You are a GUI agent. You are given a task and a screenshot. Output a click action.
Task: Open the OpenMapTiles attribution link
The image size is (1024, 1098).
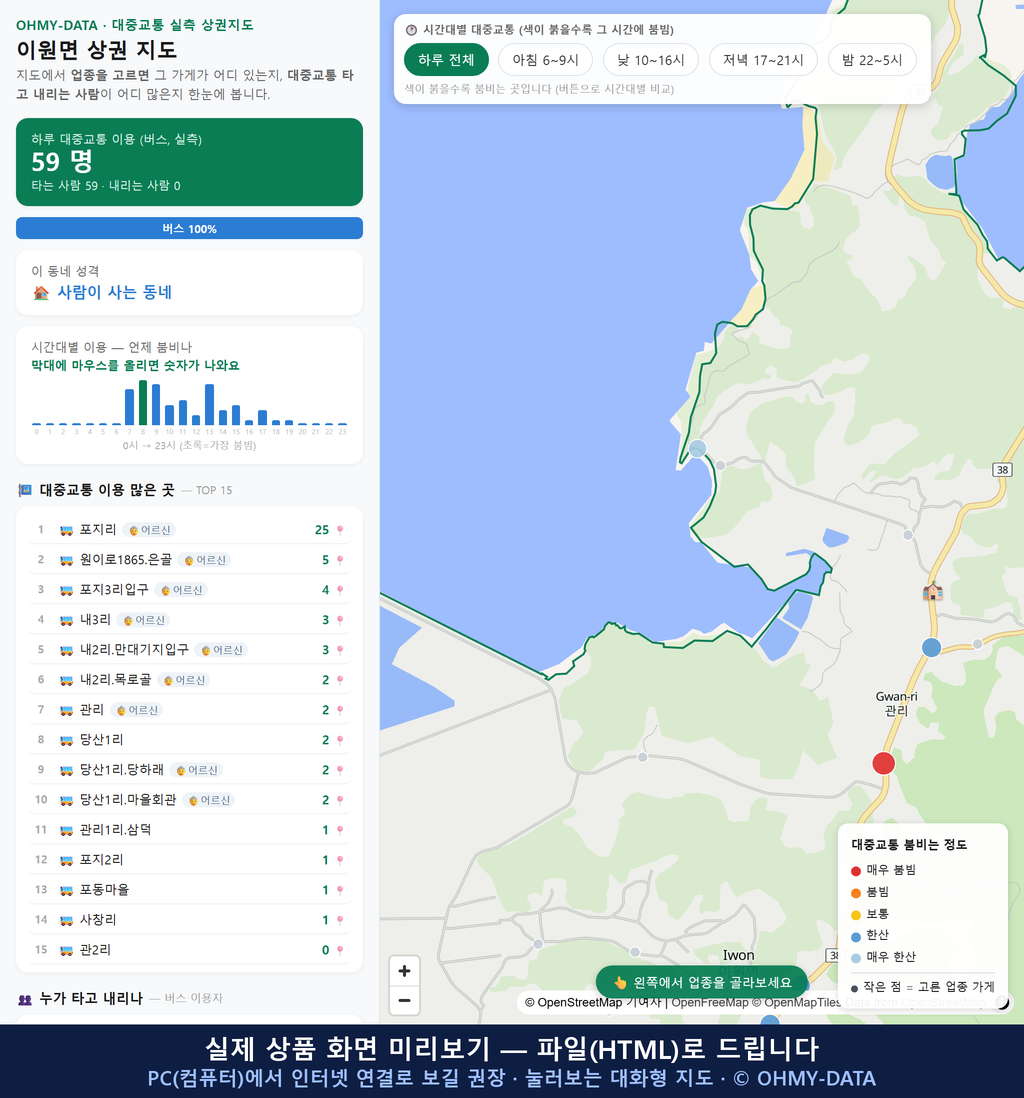tap(796, 1002)
